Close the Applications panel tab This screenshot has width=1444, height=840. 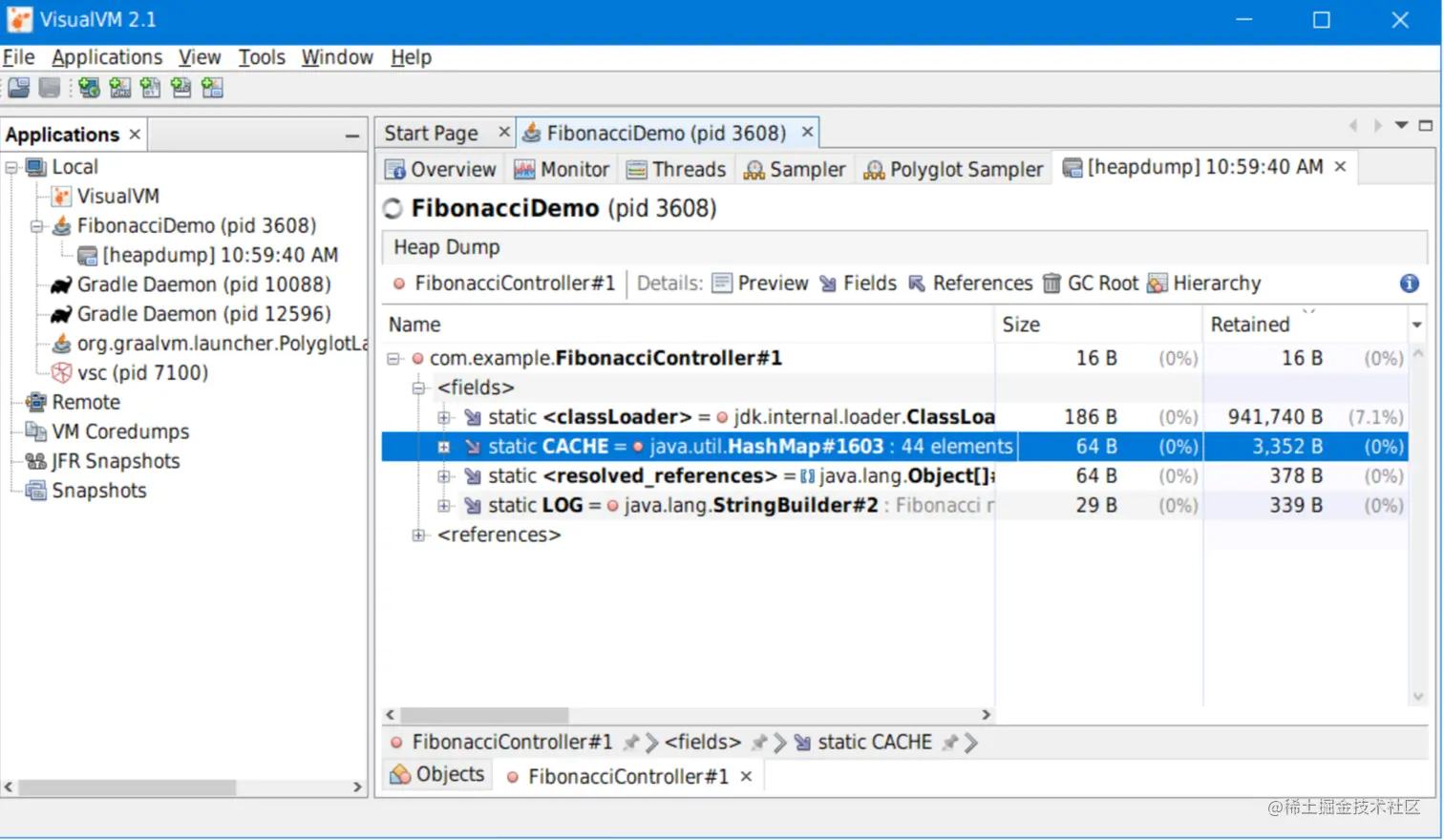(135, 135)
